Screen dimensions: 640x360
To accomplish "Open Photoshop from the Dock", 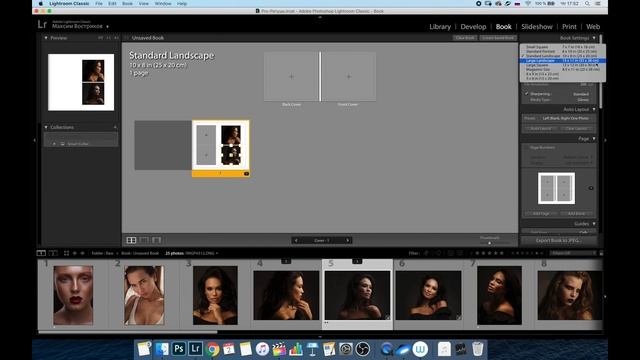I will [179, 349].
